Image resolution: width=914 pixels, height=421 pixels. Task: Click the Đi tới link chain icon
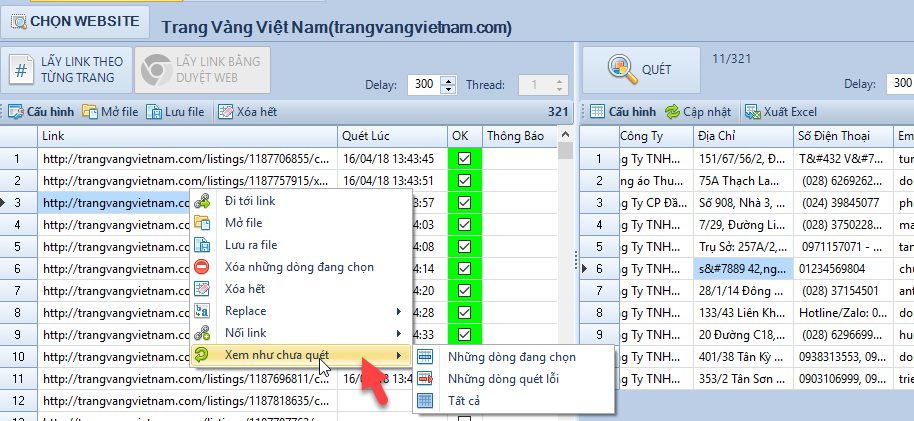pyautogui.click(x=202, y=202)
